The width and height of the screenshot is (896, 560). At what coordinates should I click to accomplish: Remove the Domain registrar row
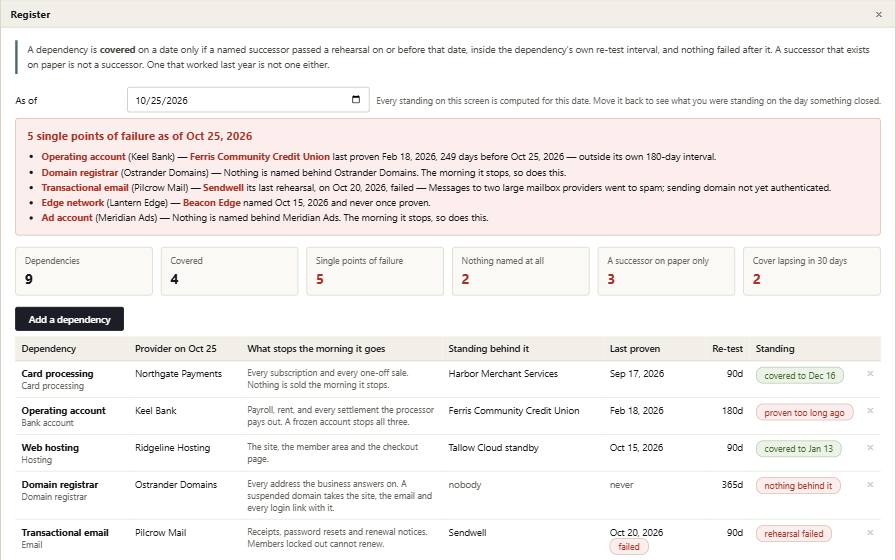870,485
